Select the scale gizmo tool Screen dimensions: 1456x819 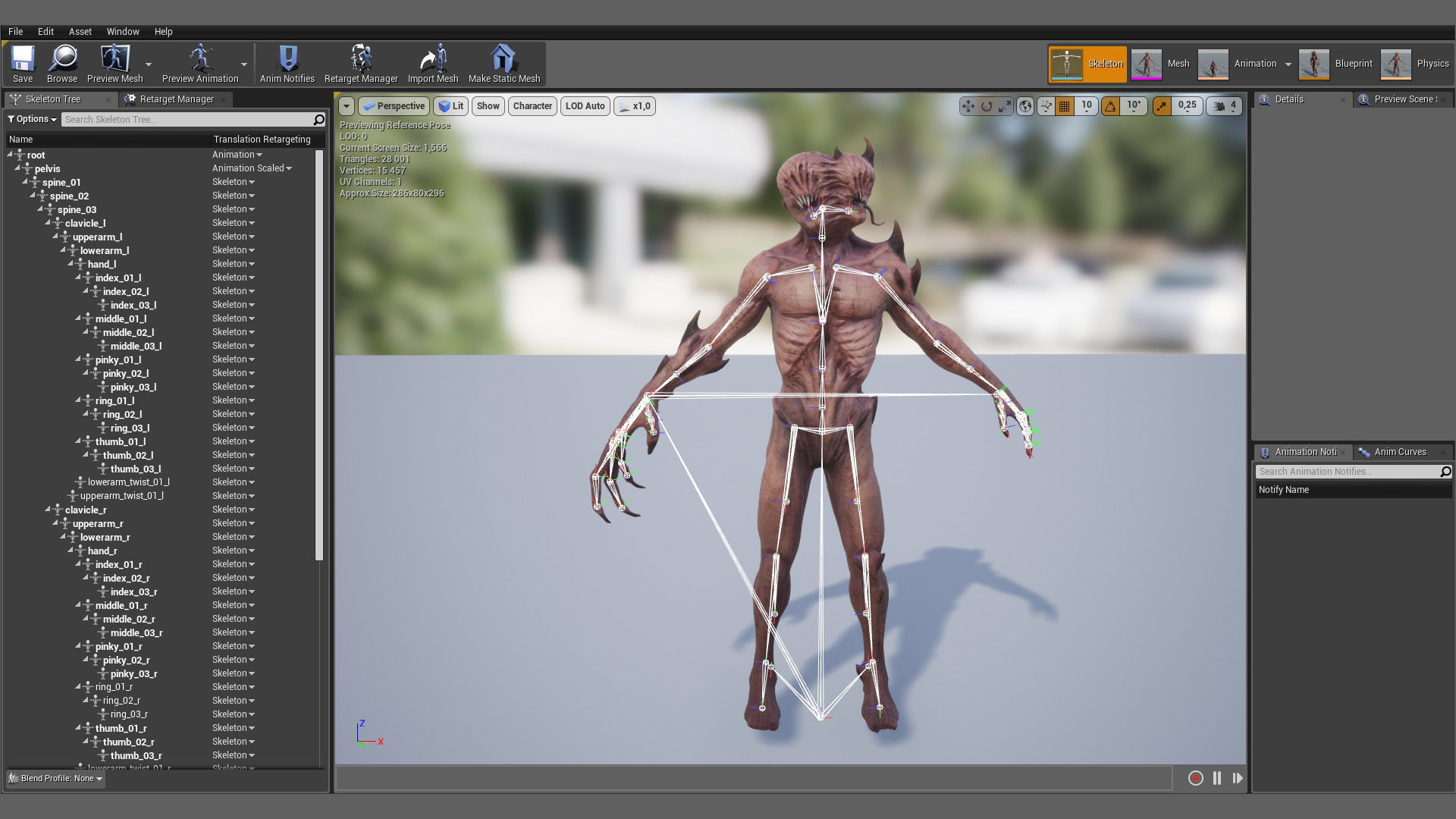pos(1004,106)
